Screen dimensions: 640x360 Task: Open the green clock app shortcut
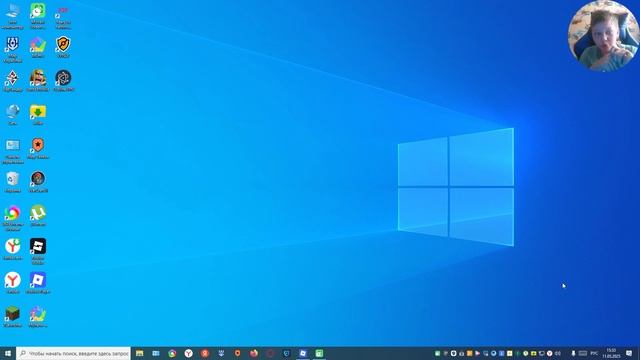coord(38,16)
